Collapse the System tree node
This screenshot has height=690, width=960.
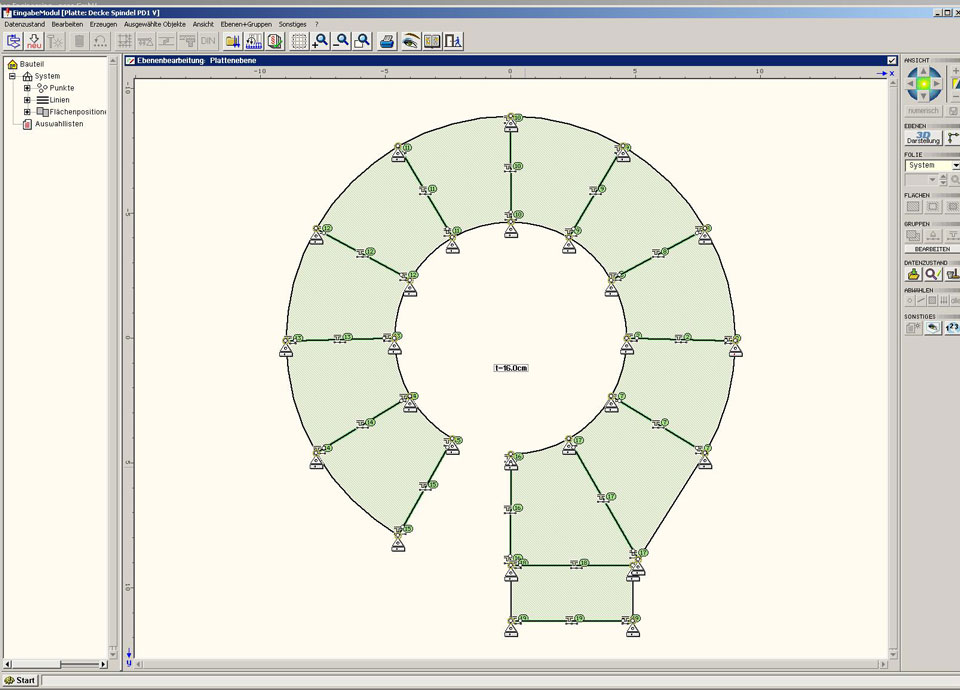13,76
